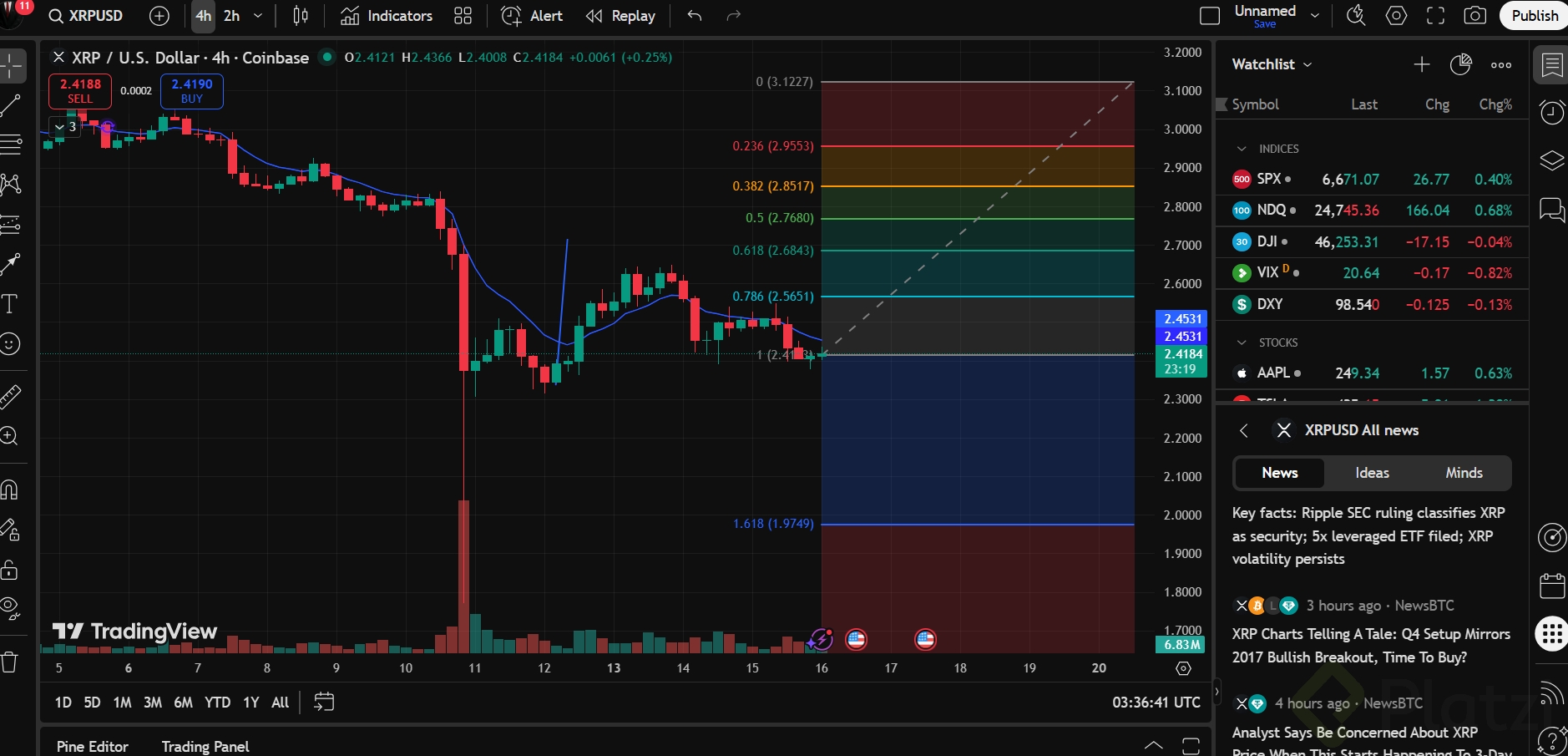This screenshot has width=1568, height=756.
Task: Open the time interval dropdown chevron
Action: click(x=258, y=16)
